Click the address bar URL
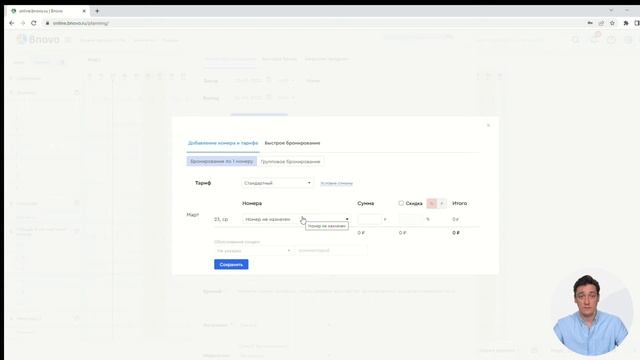The width and height of the screenshot is (640, 360). tap(81, 23)
